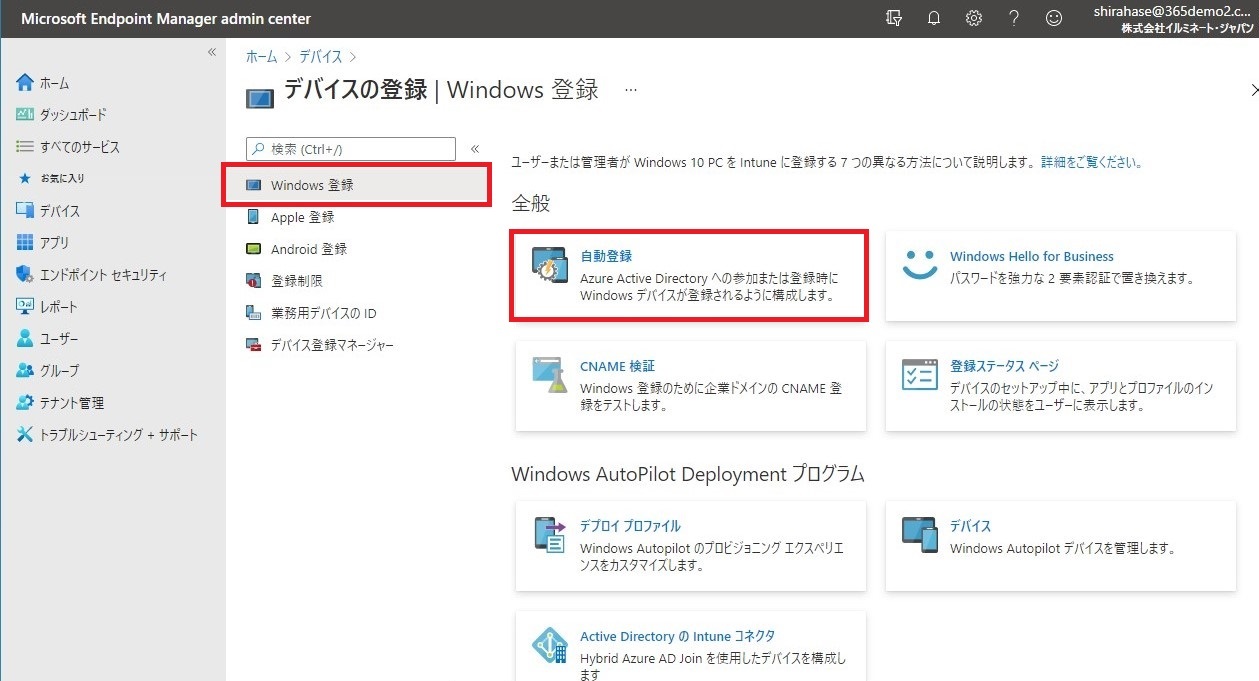
Task: Click the デバイス breadcrumb link
Action: tap(321, 57)
